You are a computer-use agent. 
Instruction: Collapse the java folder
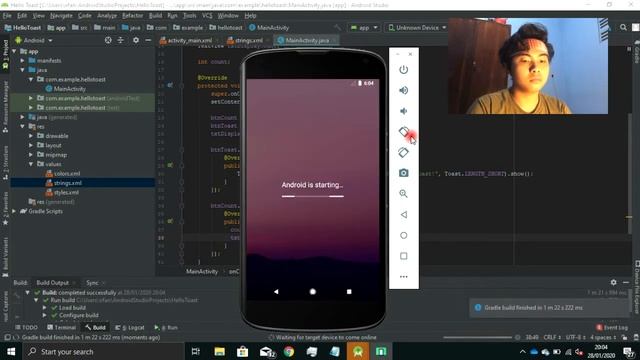(x=23, y=70)
